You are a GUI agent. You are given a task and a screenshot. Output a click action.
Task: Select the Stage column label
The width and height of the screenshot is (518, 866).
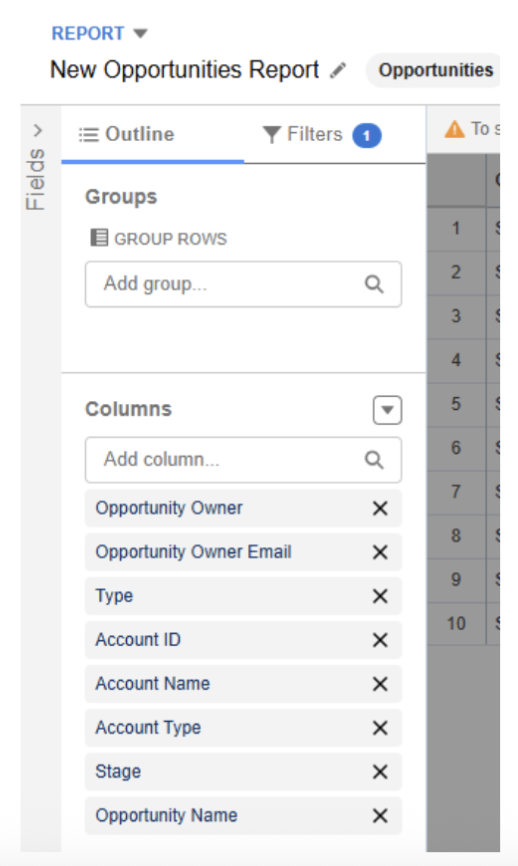coord(118,772)
